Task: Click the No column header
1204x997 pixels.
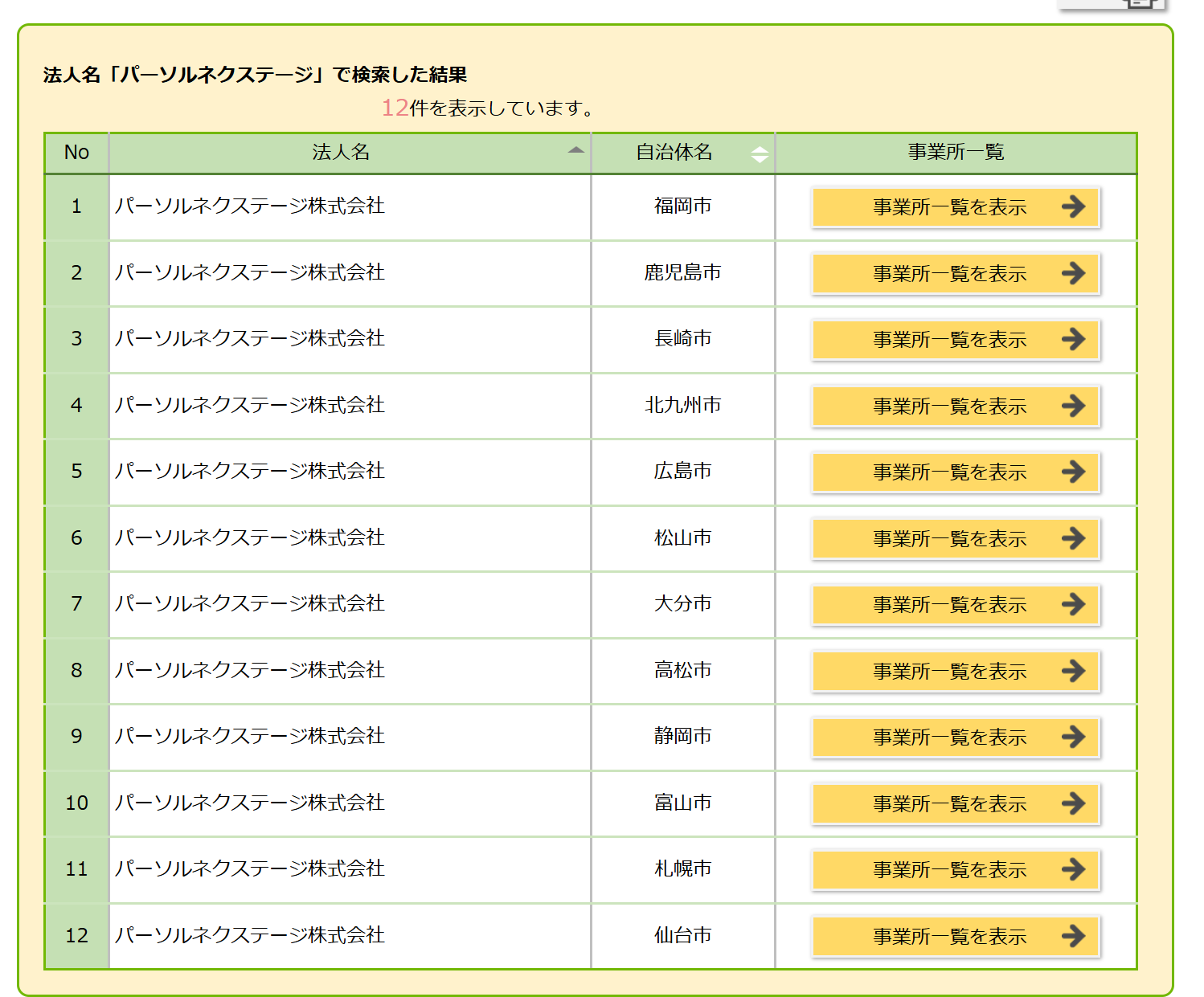Action: click(x=76, y=153)
